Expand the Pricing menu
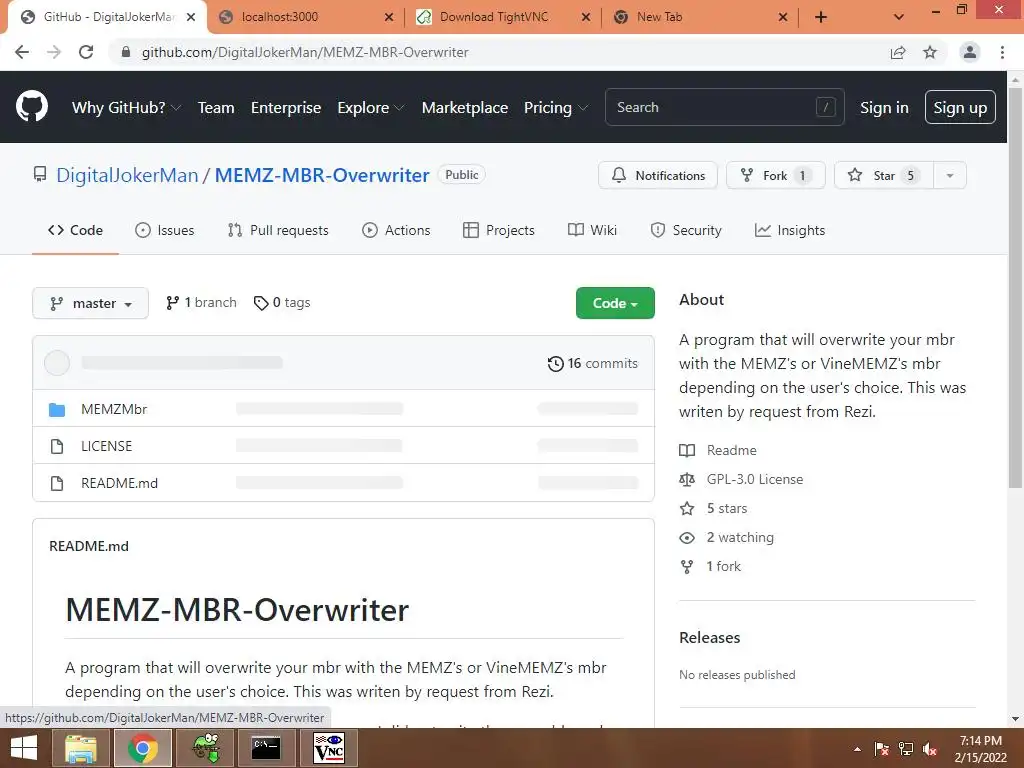Image resolution: width=1024 pixels, height=768 pixels. (x=556, y=107)
